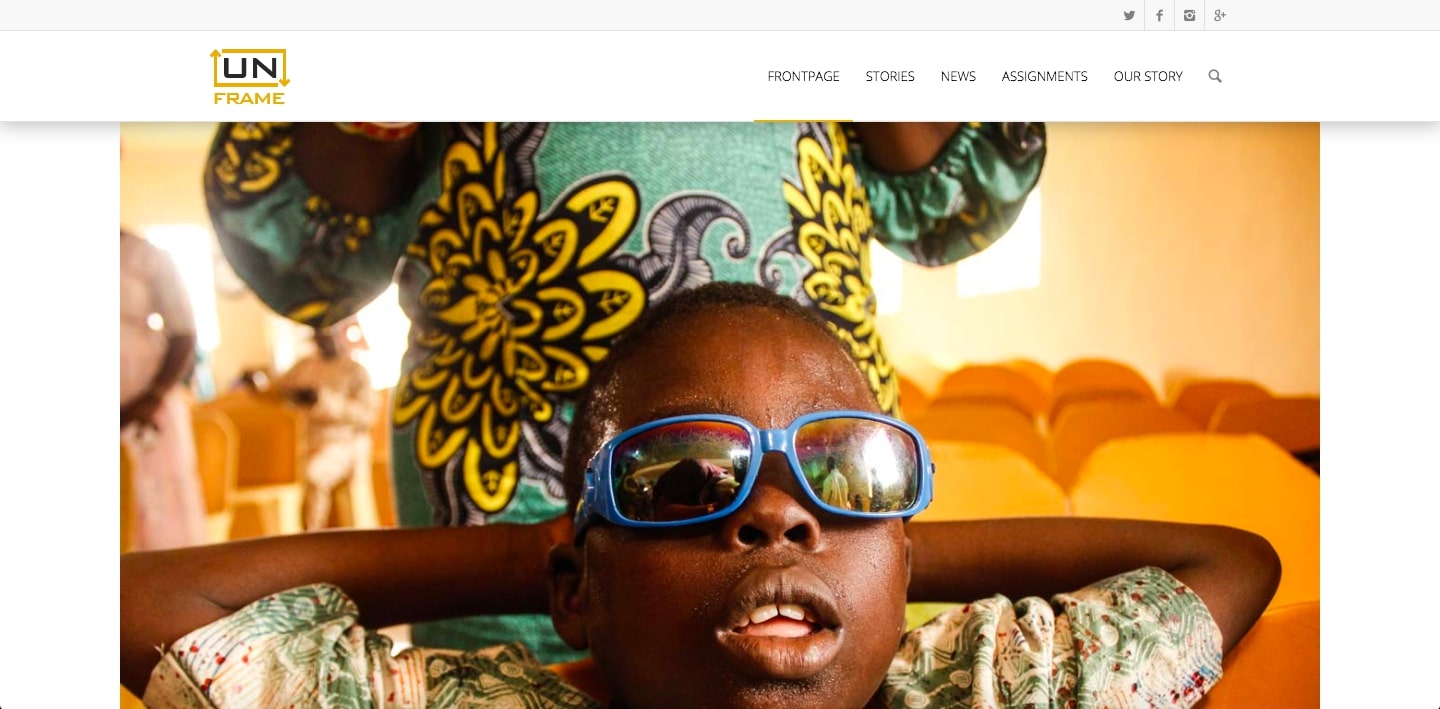
Task: Go to the Frontpage menu item
Action: pos(803,76)
